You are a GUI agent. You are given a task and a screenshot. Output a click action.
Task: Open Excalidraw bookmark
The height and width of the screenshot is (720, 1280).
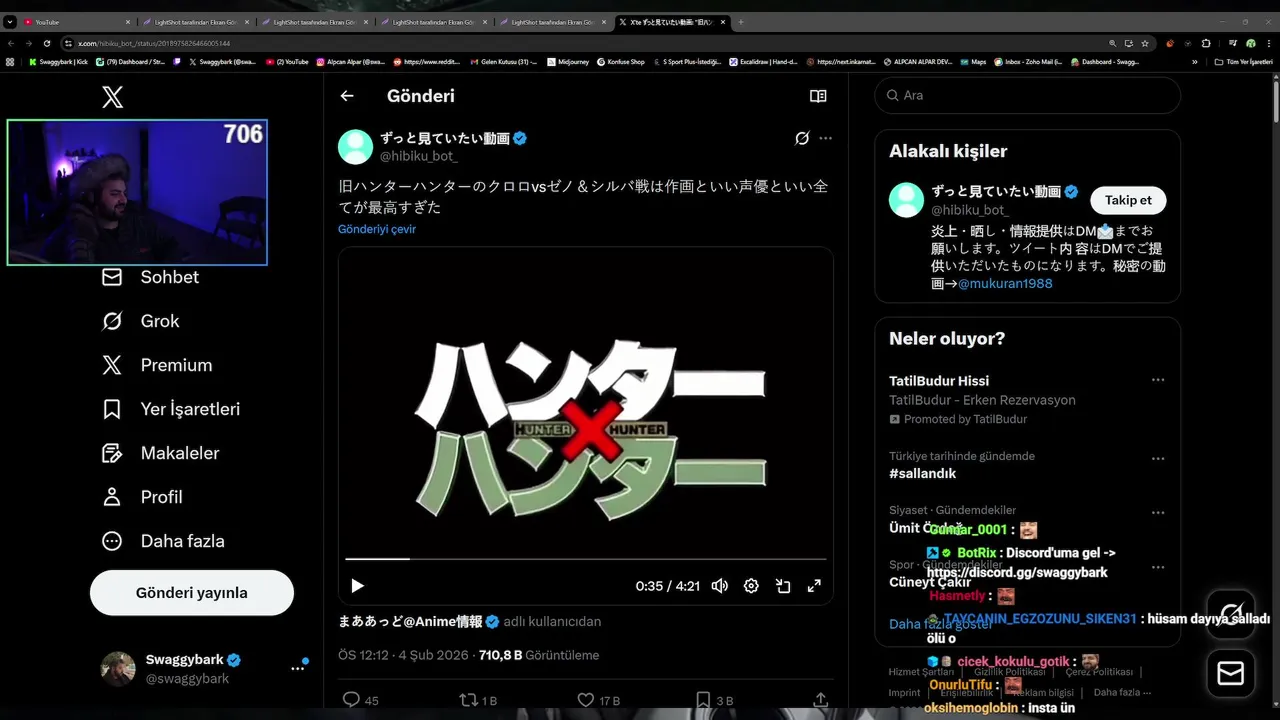762,62
